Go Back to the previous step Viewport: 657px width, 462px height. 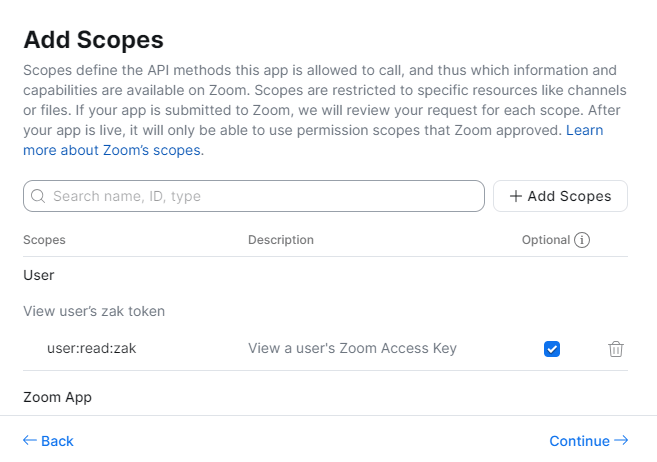(48, 441)
